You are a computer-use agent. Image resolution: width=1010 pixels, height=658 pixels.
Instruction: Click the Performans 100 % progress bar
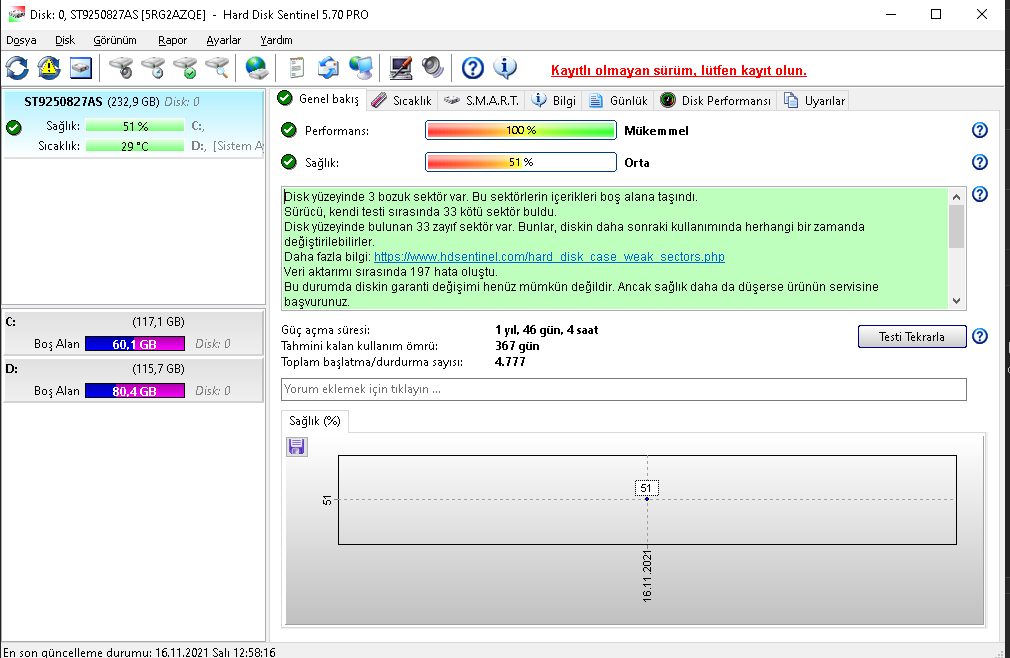click(520, 130)
